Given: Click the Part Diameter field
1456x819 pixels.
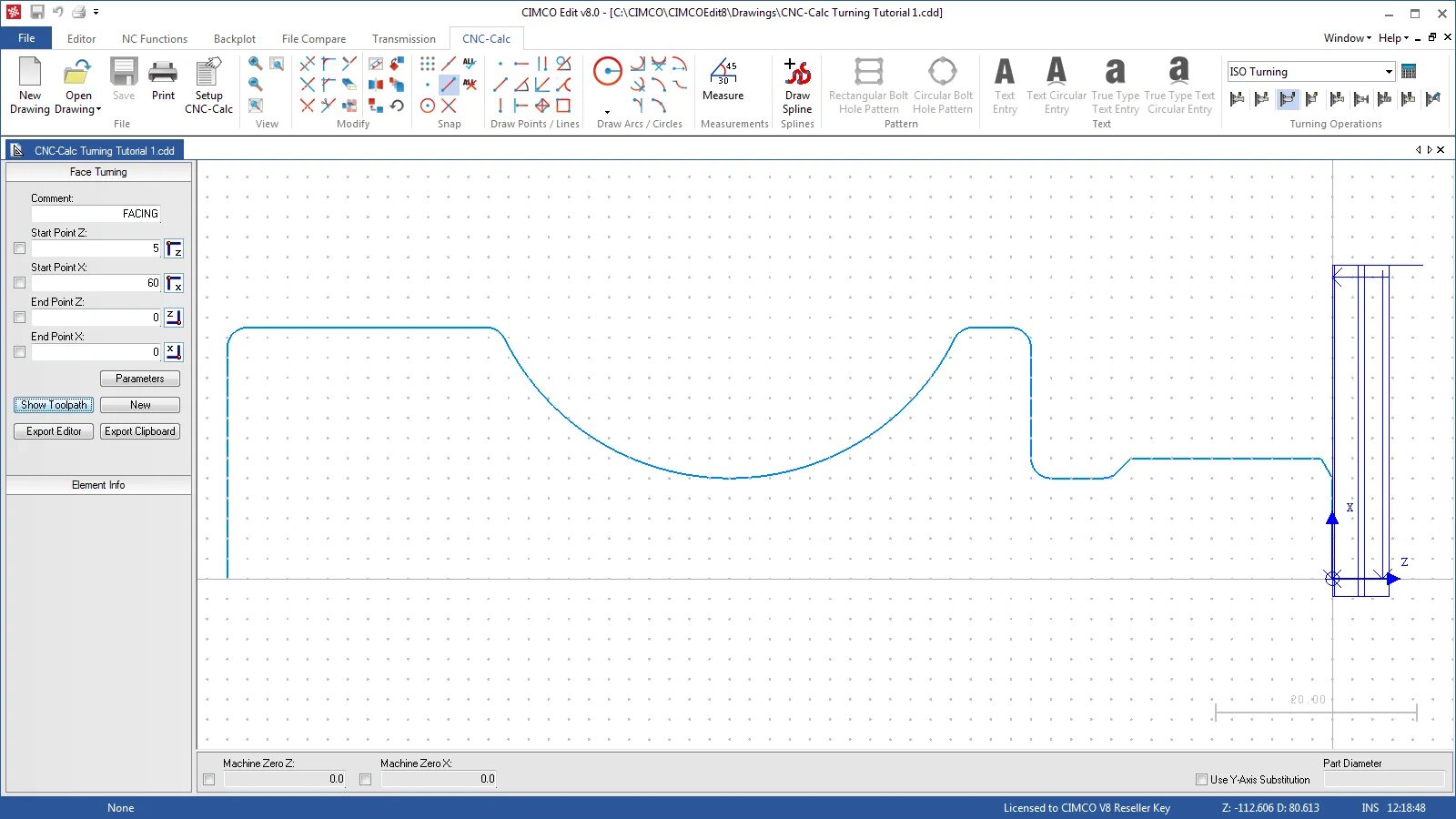Looking at the screenshot, I should [x=1384, y=780].
